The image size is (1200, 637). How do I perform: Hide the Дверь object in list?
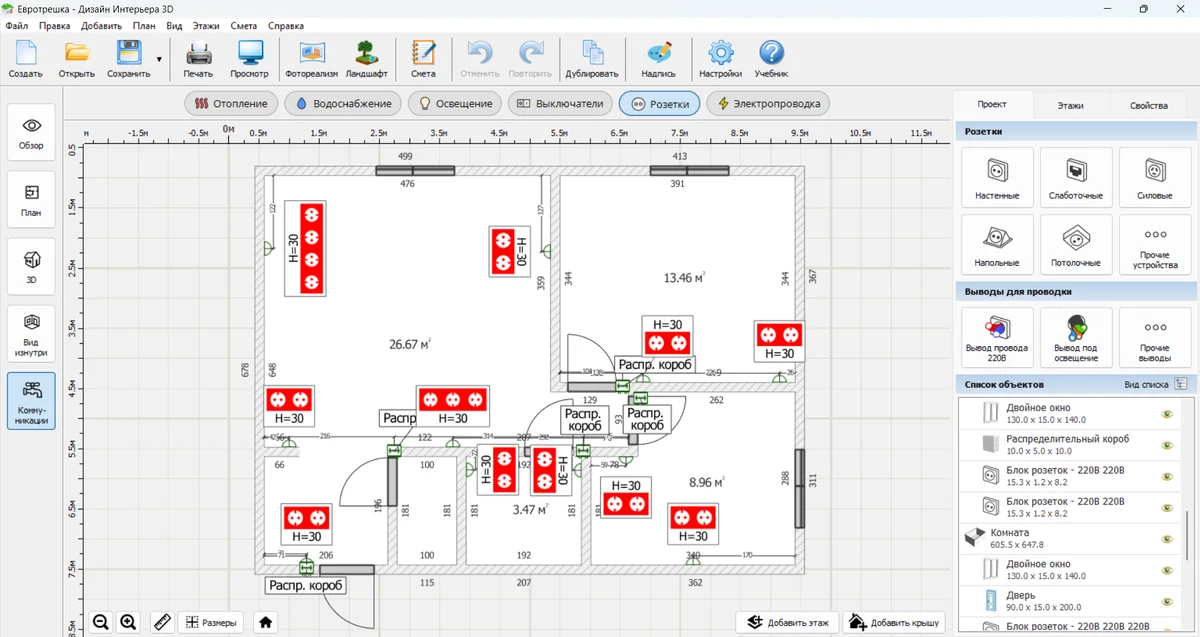click(1166, 600)
